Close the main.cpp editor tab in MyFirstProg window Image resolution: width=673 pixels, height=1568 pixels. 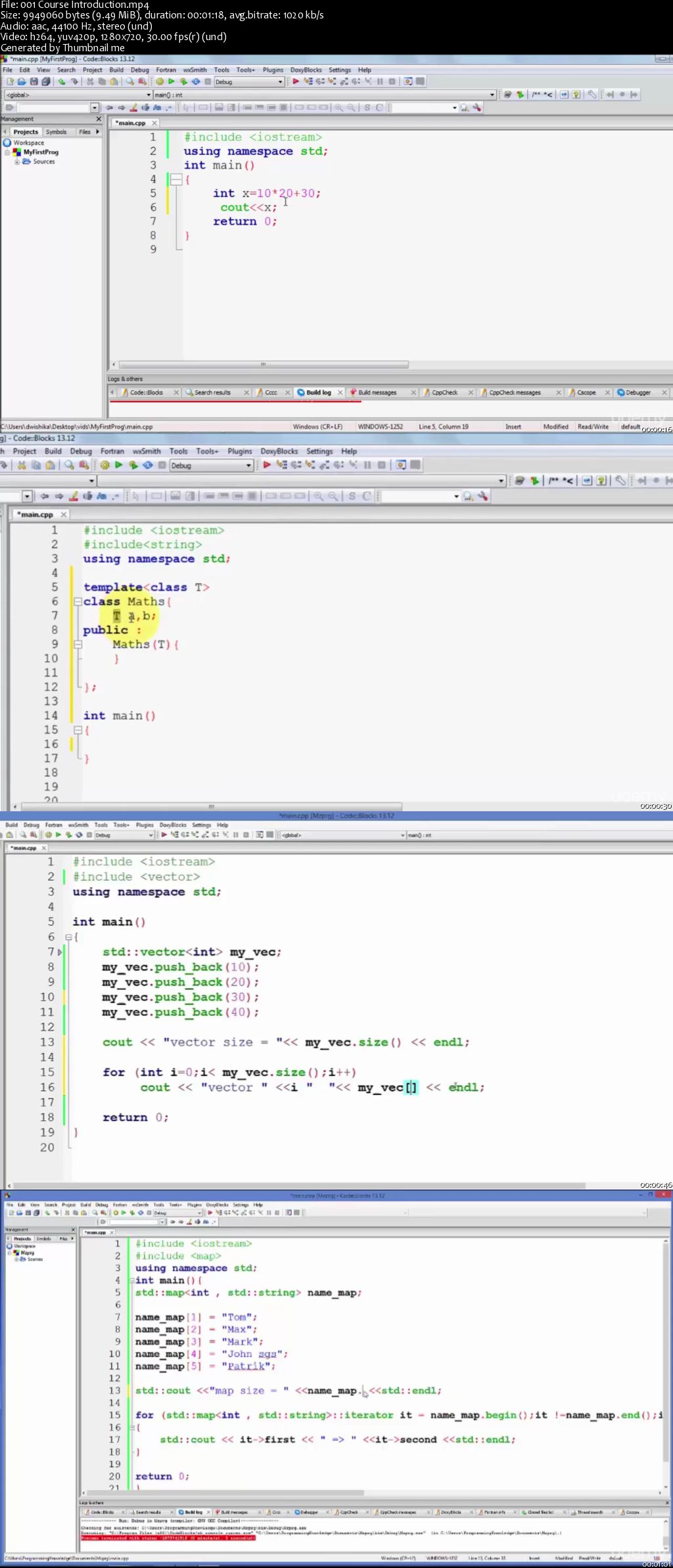point(155,123)
